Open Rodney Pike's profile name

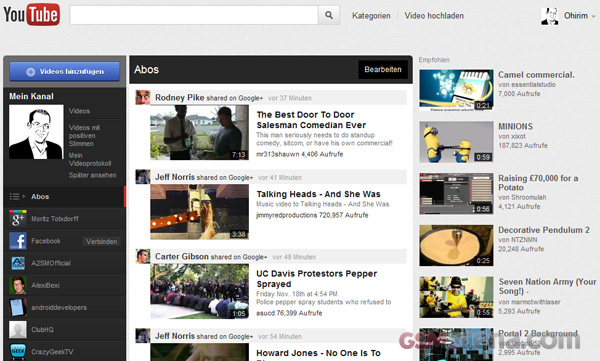point(179,98)
